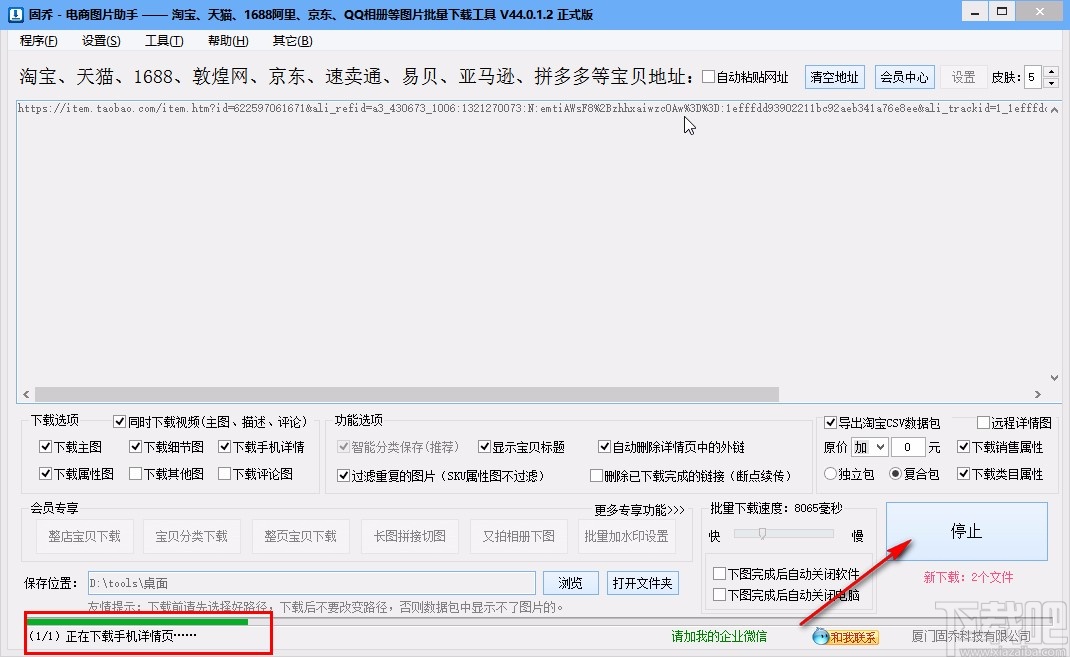1070x657 pixels.
Task: Open the 原价 加 dropdown
Action: (870, 448)
